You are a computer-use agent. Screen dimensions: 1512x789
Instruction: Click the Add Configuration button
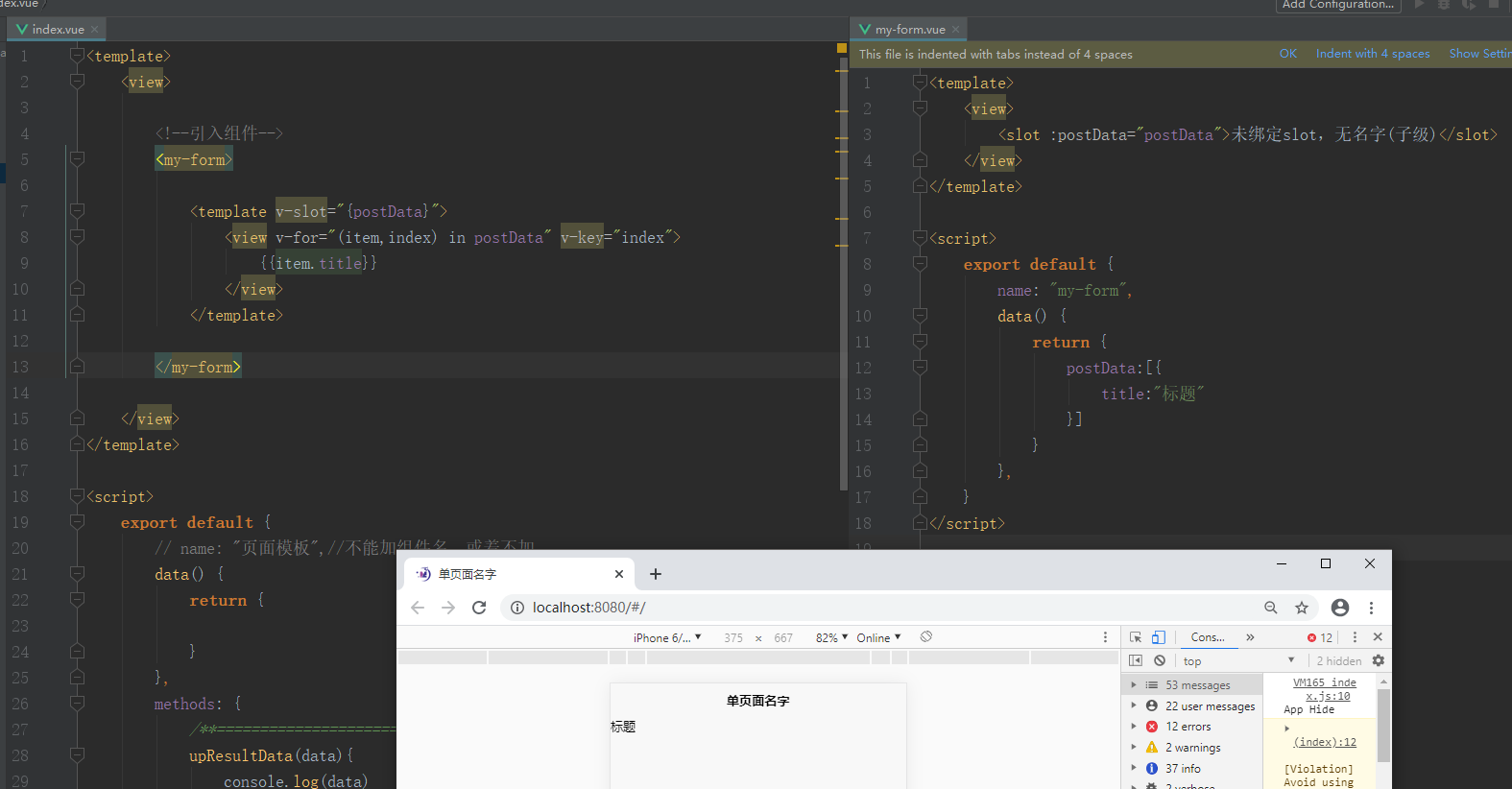[x=1338, y=5]
